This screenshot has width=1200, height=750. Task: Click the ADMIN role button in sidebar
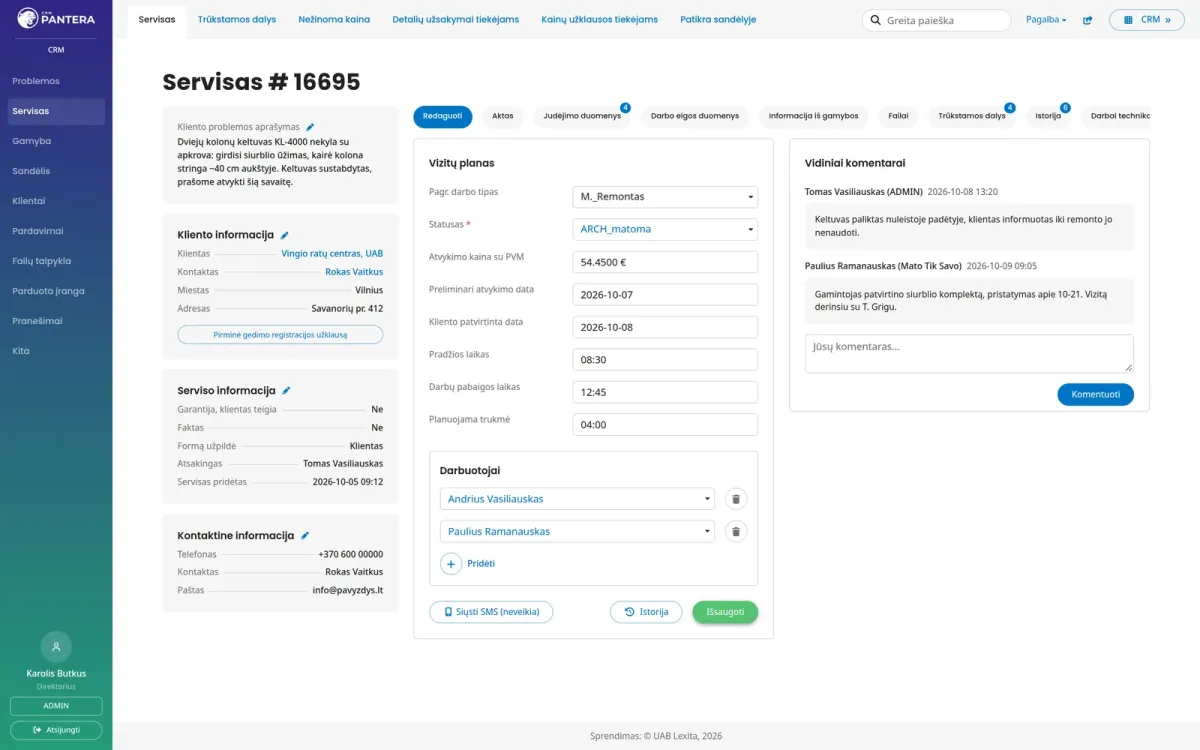coord(56,706)
